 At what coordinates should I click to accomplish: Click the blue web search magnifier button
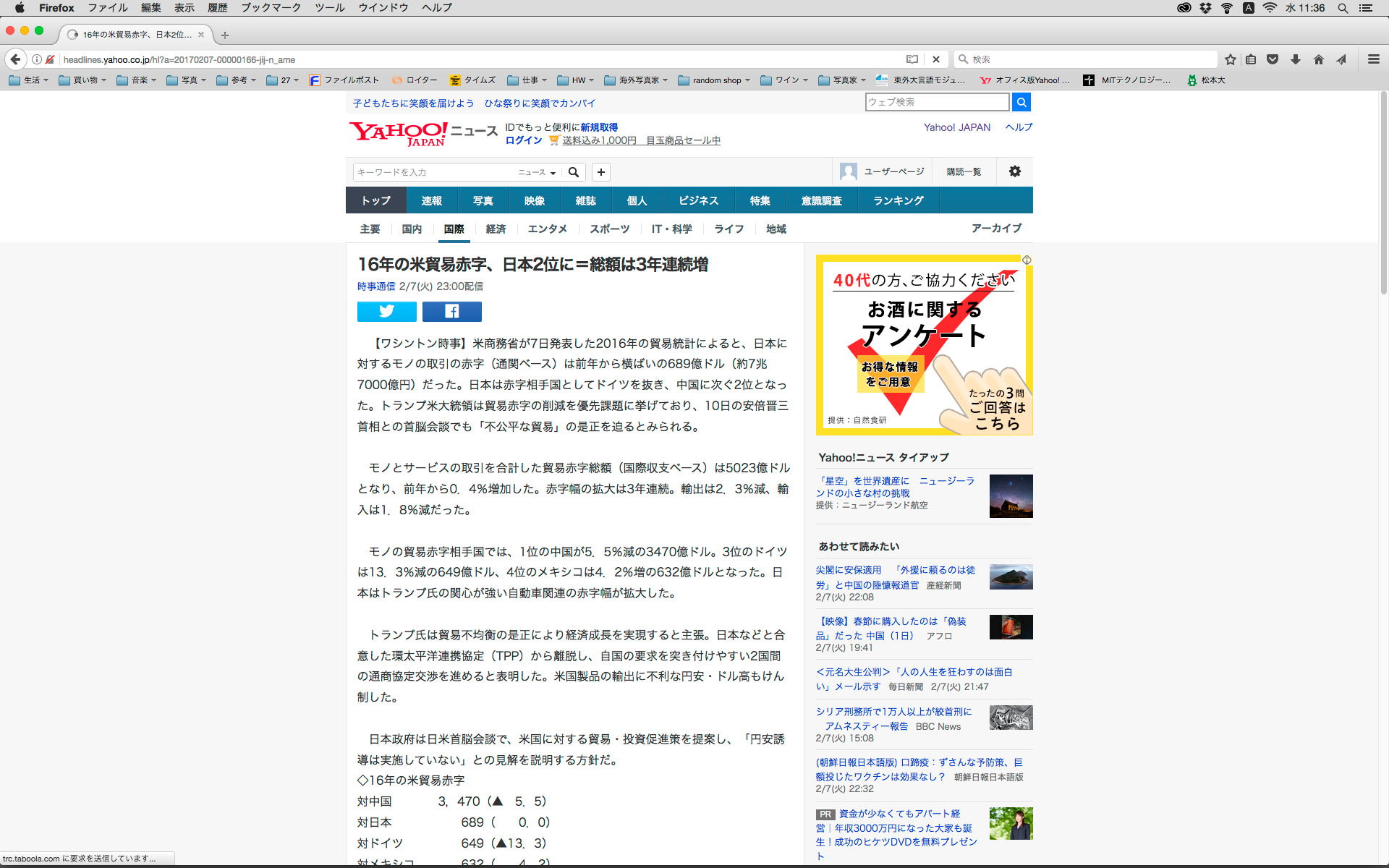[x=1021, y=102]
